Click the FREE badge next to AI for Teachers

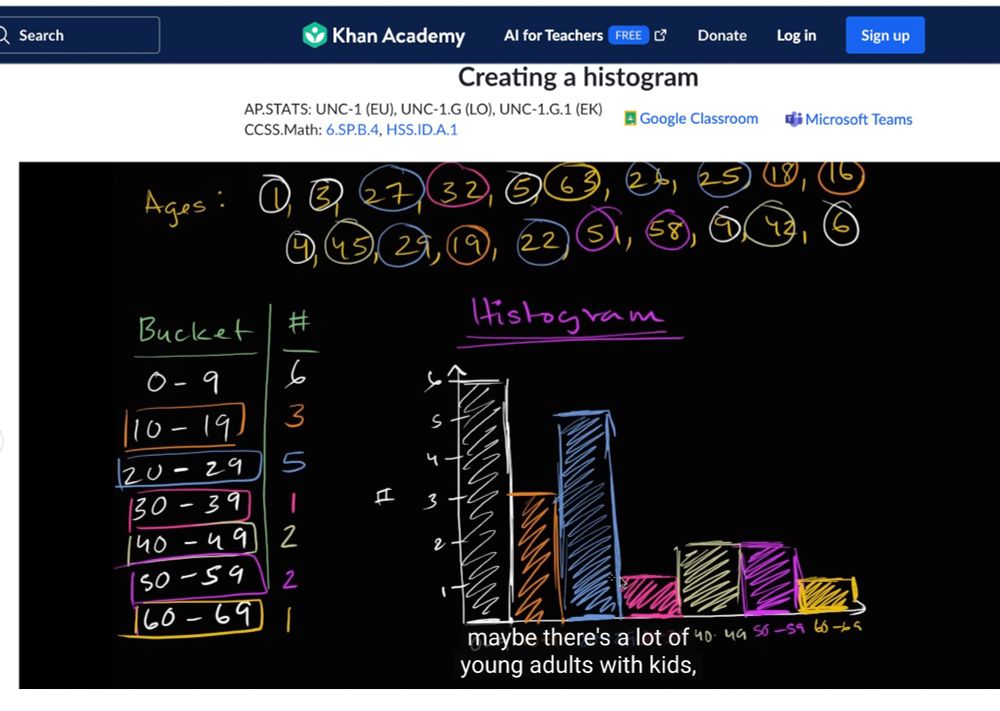tap(630, 34)
